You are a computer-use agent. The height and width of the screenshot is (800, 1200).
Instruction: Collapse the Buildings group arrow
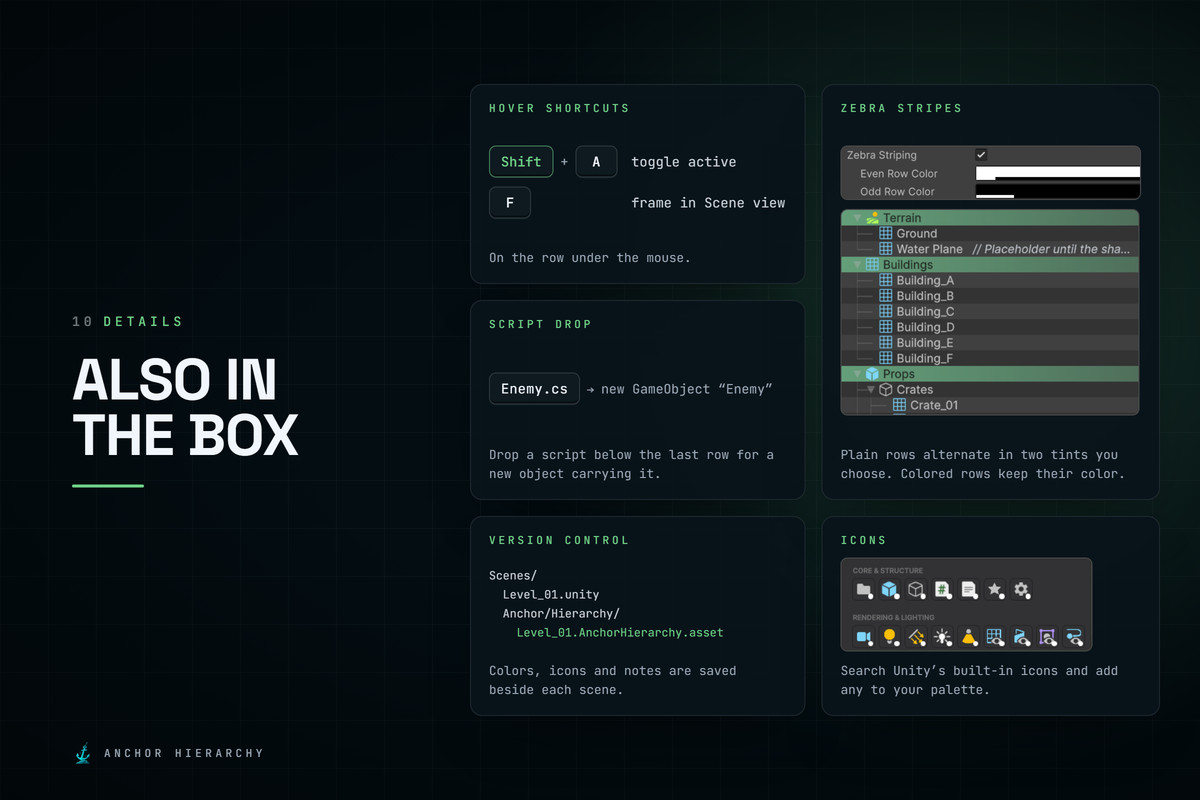click(857, 265)
